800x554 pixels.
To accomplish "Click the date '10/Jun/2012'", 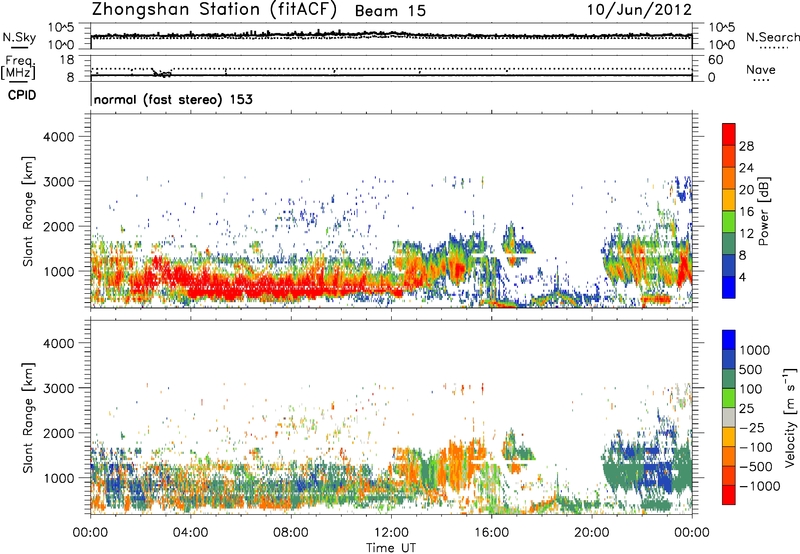I will (639, 10).
